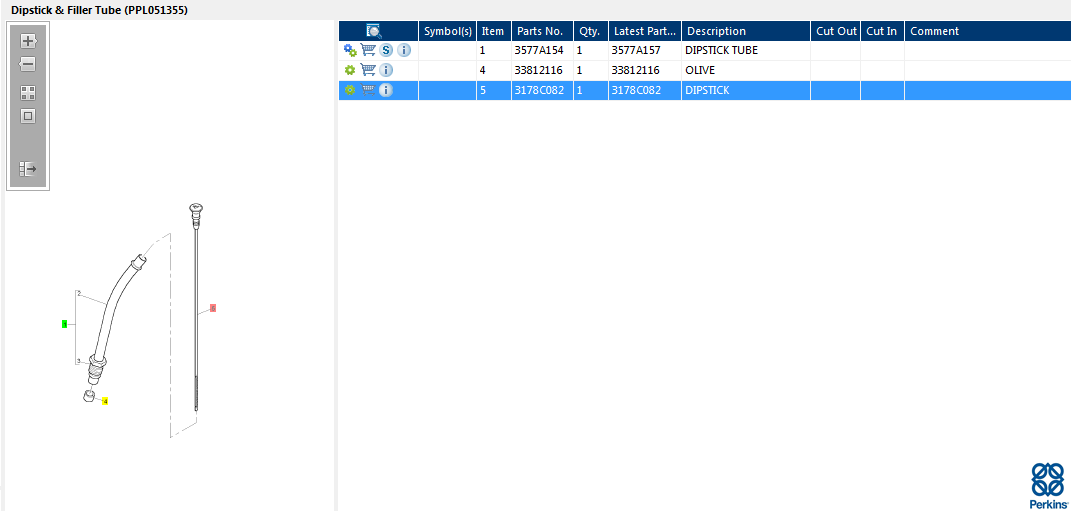The height and width of the screenshot is (511, 1071).
Task: Click yellow callout 4 on the diagram
Action: (105, 402)
